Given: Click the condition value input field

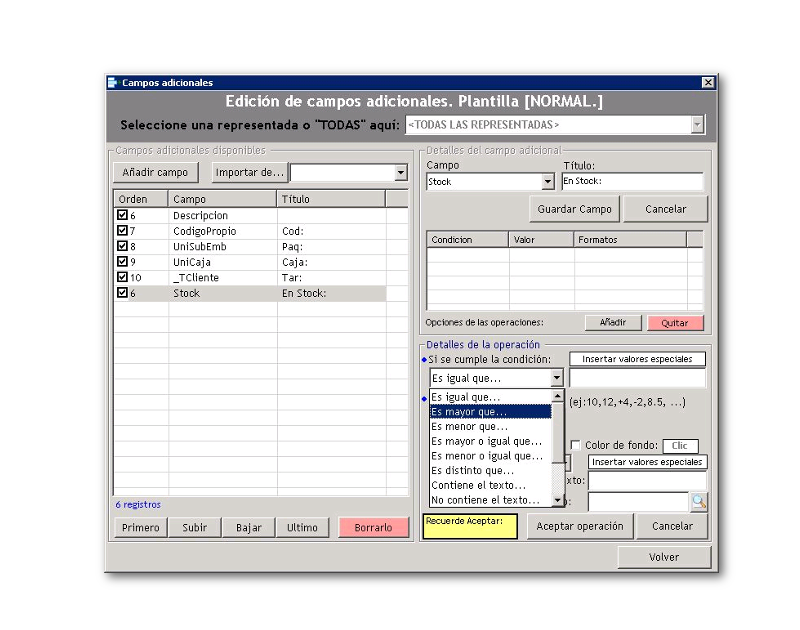Looking at the screenshot, I should (x=638, y=378).
